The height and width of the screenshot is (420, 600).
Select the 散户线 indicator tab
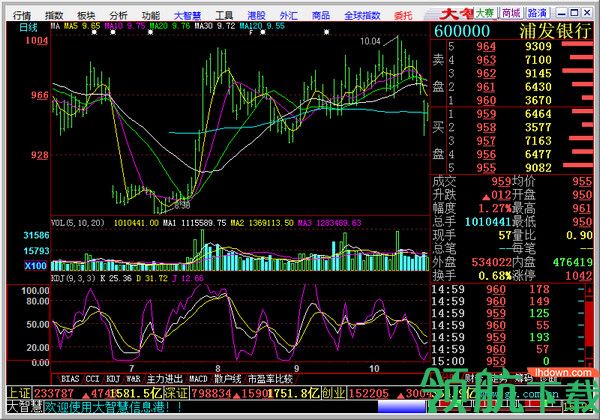pos(227,379)
